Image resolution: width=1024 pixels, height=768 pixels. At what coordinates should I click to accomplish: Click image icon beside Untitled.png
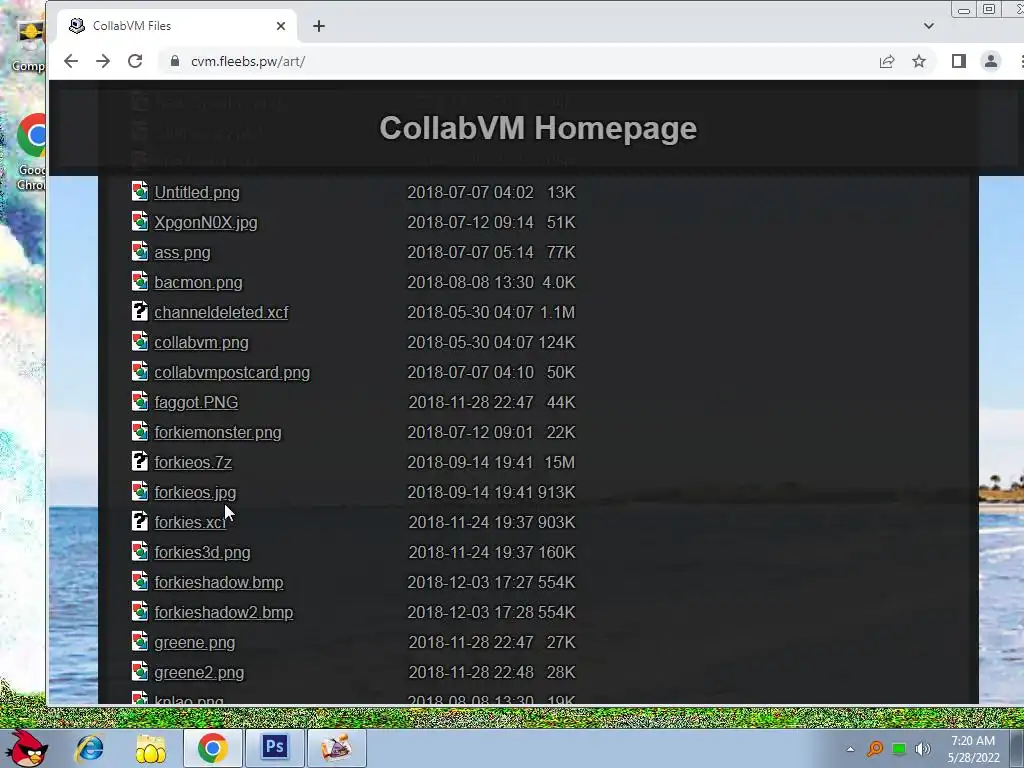tap(140, 191)
